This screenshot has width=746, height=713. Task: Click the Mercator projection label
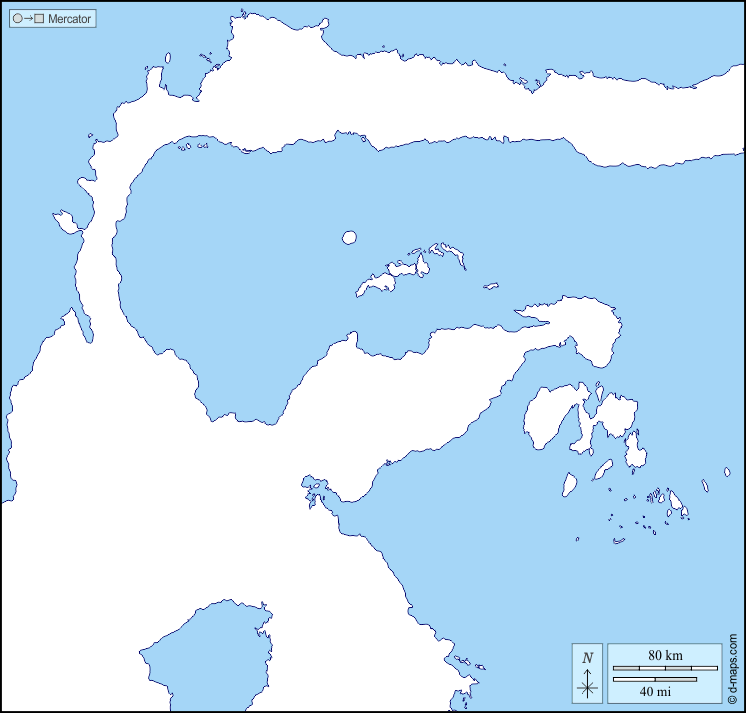(69, 19)
